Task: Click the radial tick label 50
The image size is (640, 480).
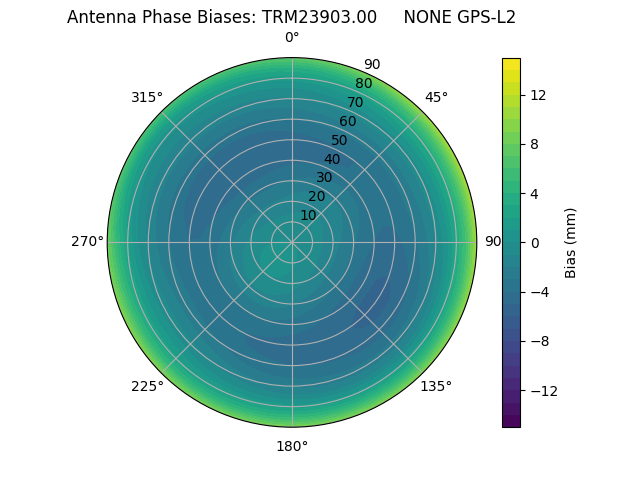Action: point(340,140)
